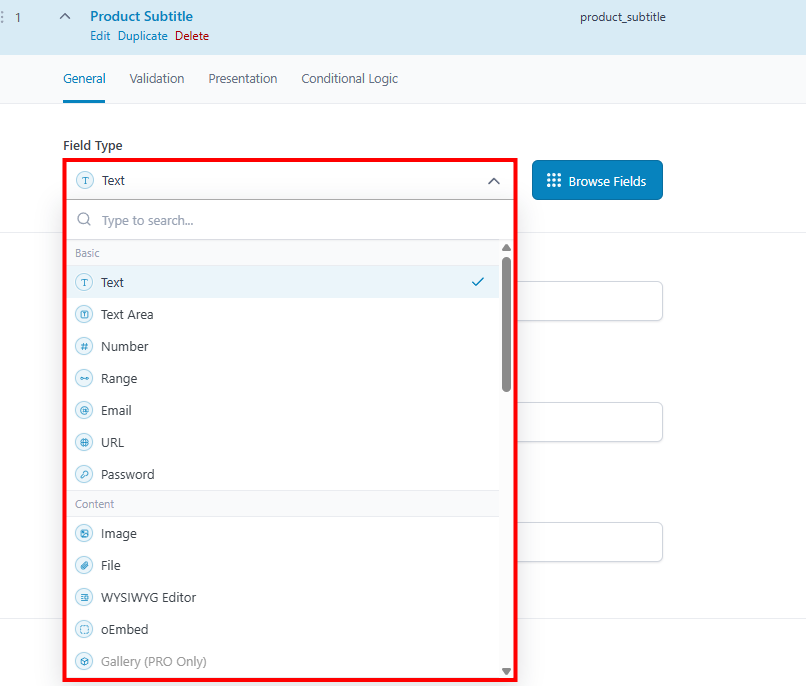
Task: Select the Gallery PRO field icon
Action: point(84,661)
